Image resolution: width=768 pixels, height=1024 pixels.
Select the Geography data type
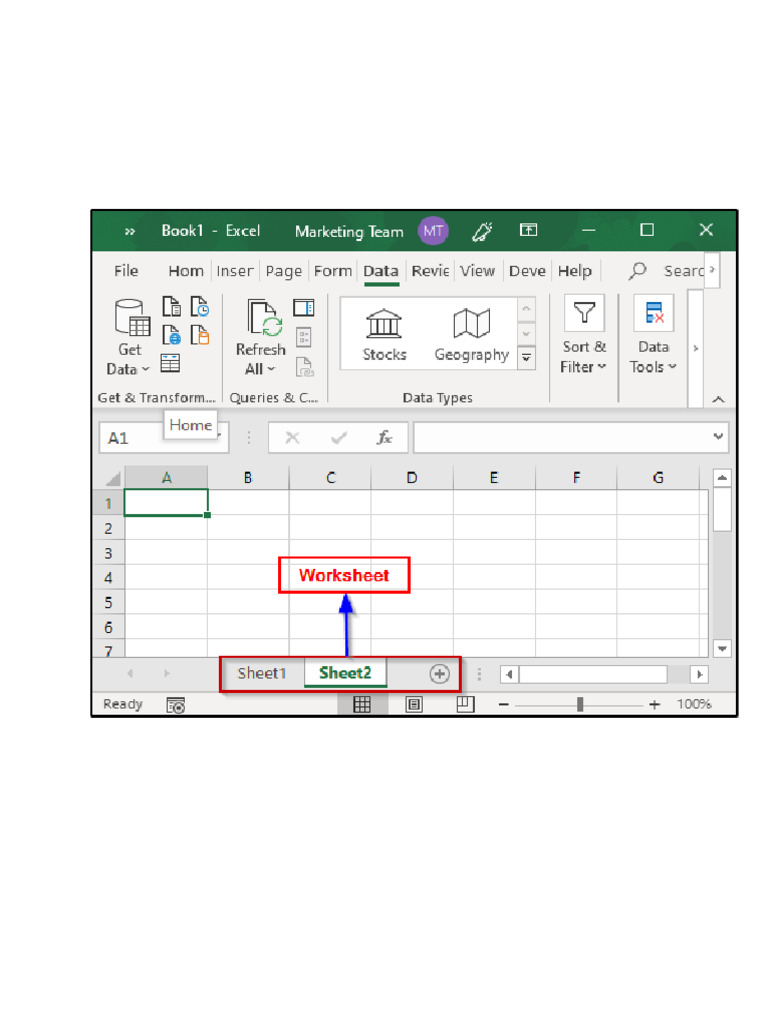[x=472, y=335]
